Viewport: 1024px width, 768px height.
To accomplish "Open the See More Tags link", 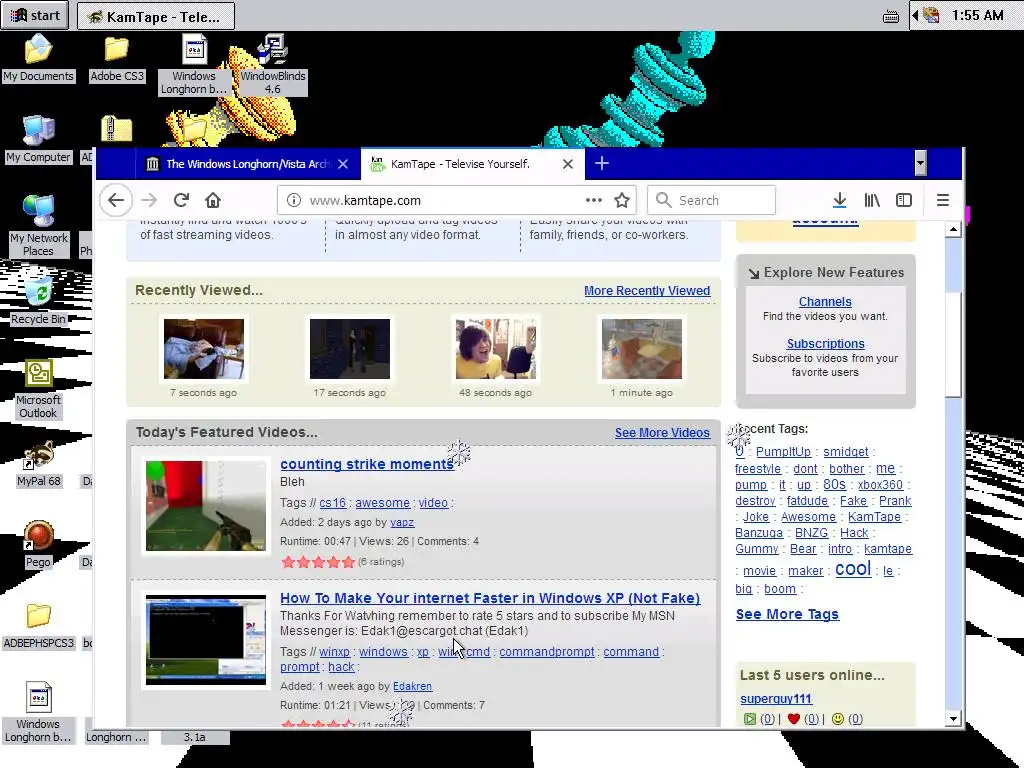I will coord(787,614).
